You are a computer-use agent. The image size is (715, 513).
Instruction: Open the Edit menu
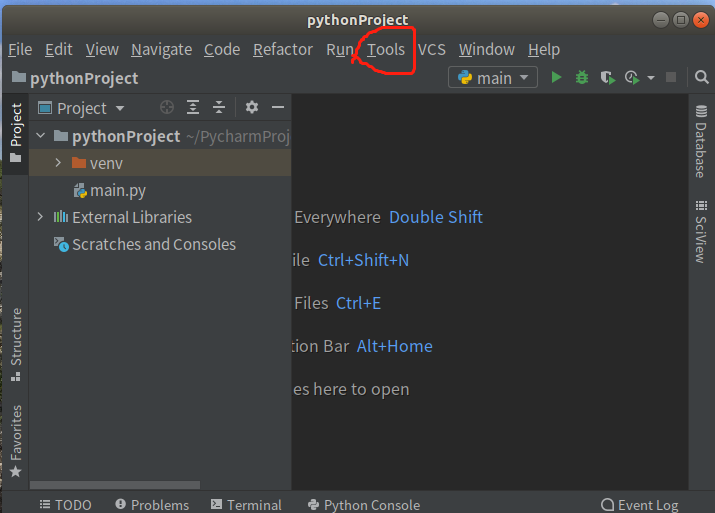(x=59, y=49)
